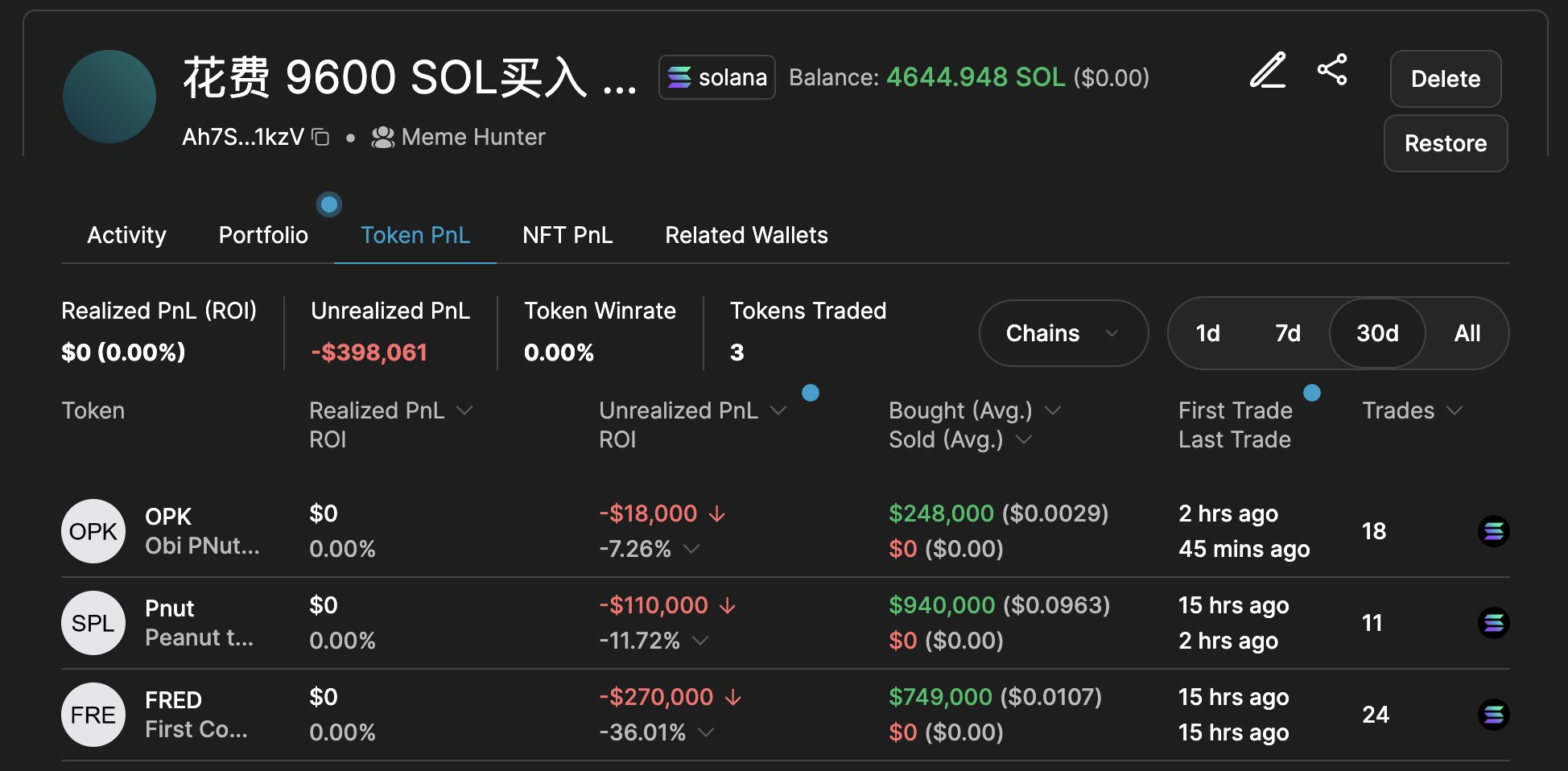Image resolution: width=1568 pixels, height=771 pixels.
Task: Click the edit pencil icon
Action: (1268, 71)
